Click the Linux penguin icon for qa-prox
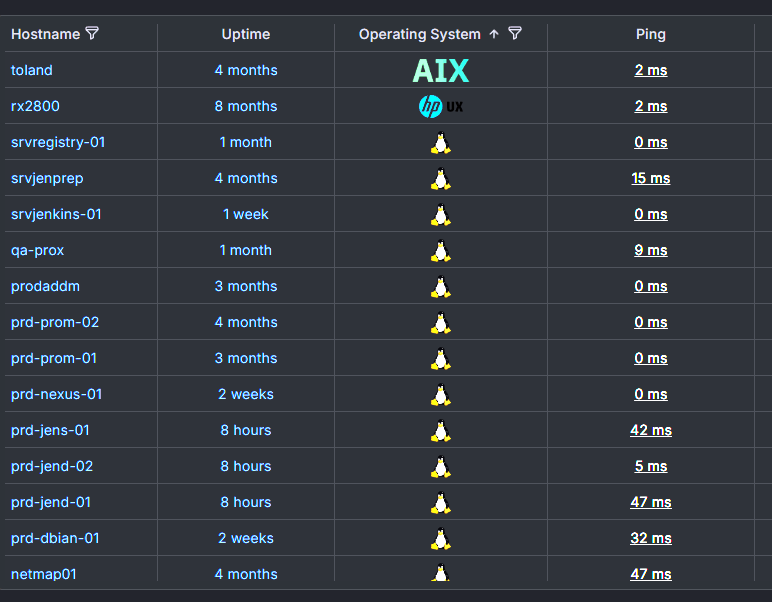 440,250
